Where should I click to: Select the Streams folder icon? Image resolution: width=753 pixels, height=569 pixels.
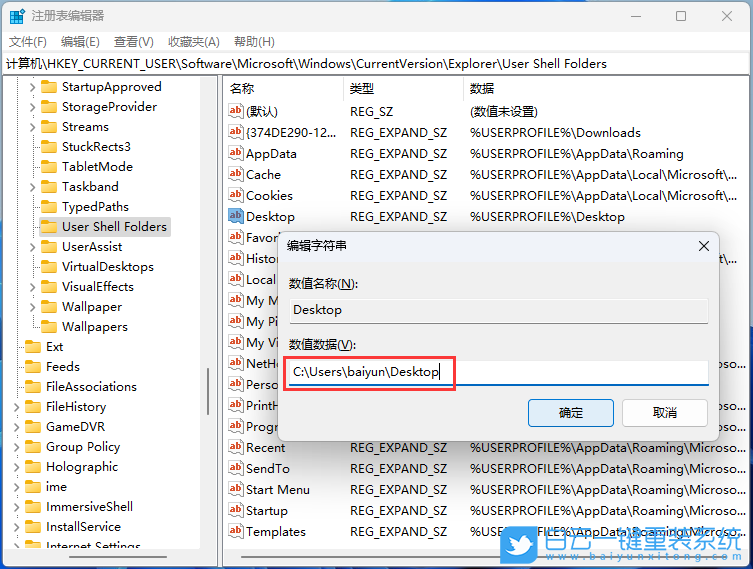(49, 127)
